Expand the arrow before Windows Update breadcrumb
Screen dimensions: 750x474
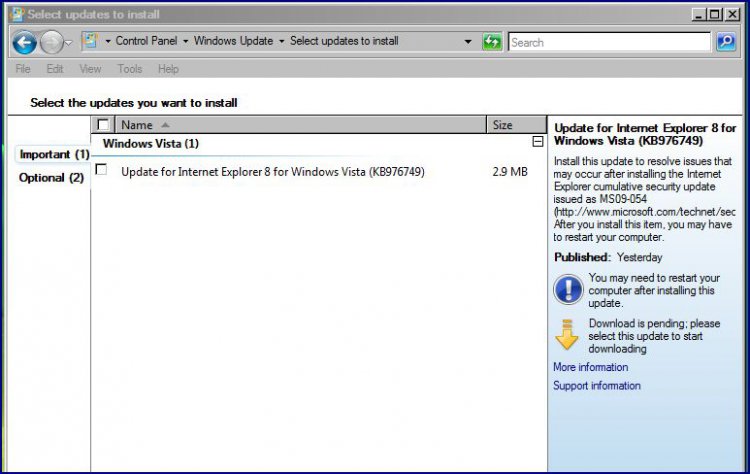tap(186, 42)
